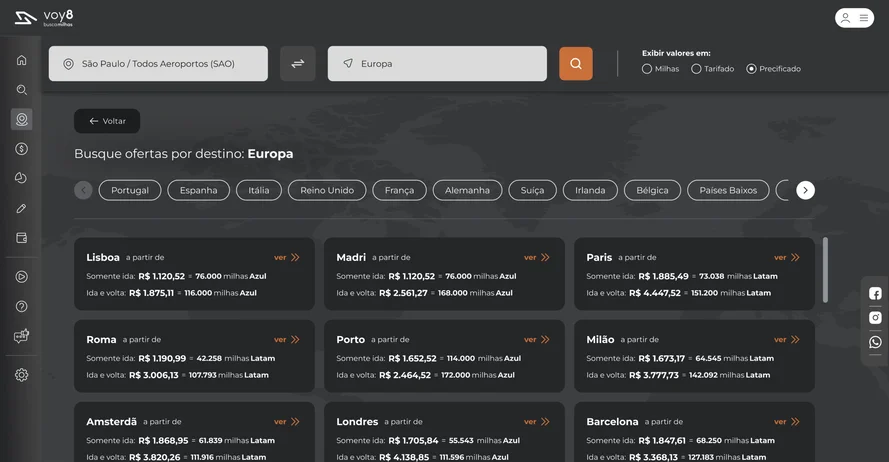This screenshot has width=889, height=462.
Task: Click the Voltar back button
Action: click(x=107, y=121)
